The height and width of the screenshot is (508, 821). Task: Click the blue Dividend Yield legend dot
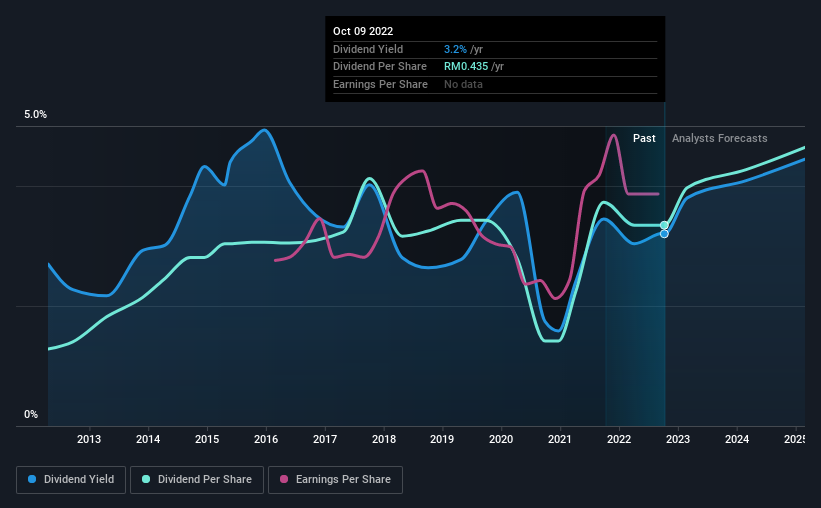tap(32, 479)
